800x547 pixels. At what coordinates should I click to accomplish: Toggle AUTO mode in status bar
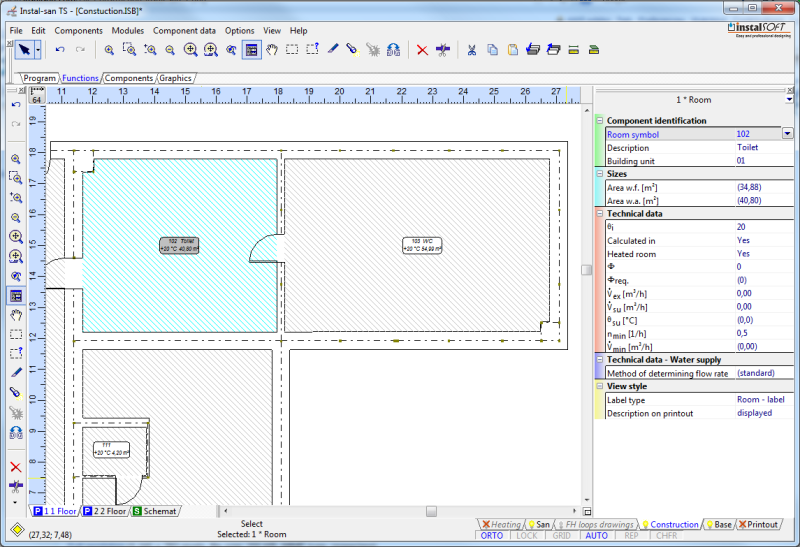pyautogui.click(x=596, y=536)
